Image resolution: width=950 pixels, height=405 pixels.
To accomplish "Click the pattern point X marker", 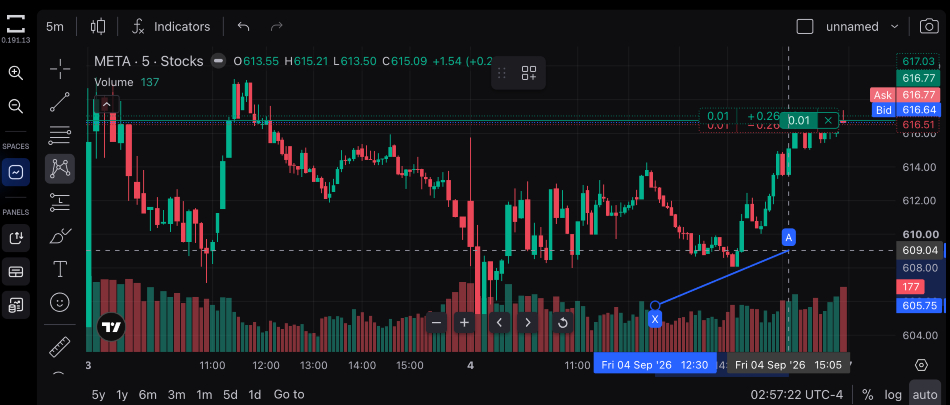I will pos(654,319).
